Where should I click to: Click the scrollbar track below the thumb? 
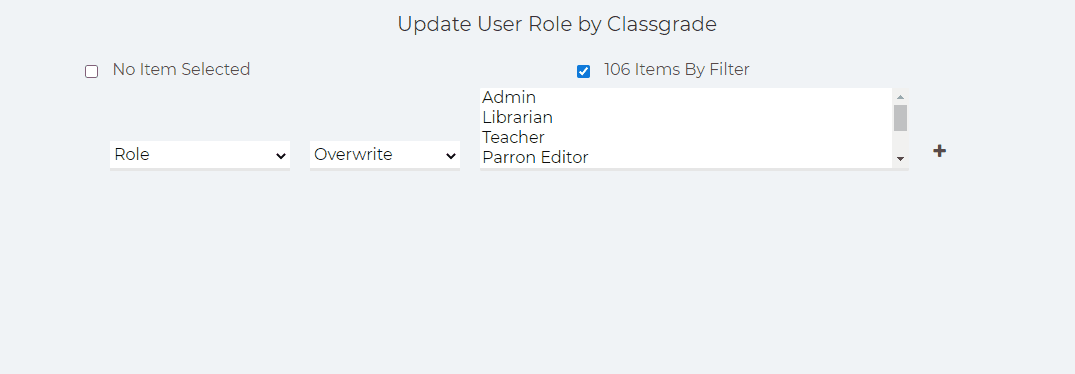901,141
